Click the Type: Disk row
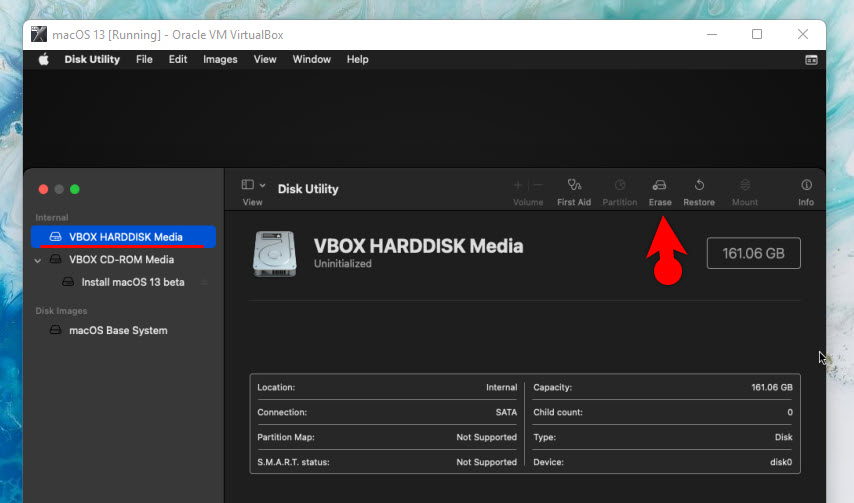This screenshot has width=854, height=503. pyautogui.click(x=663, y=437)
